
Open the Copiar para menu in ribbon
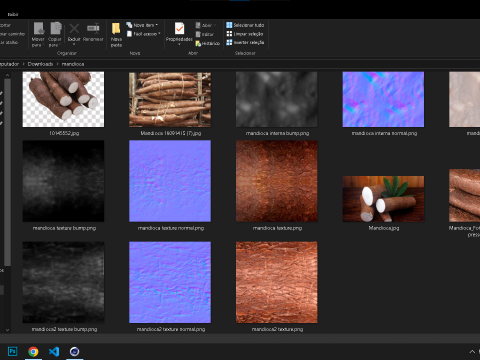point(55,34)
